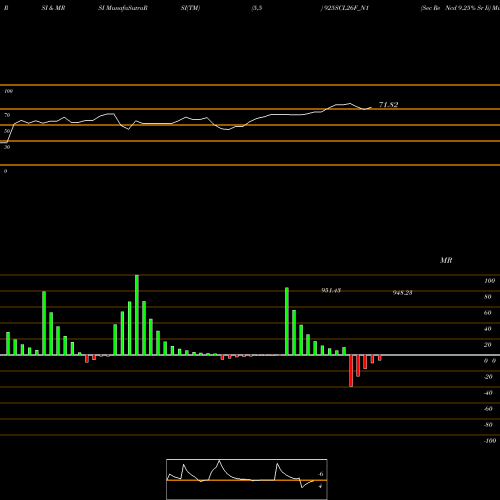500x500 pixels.
Task: Click the 20 label on MR axis
Action: pyautogui.click(x=488, y=345)
